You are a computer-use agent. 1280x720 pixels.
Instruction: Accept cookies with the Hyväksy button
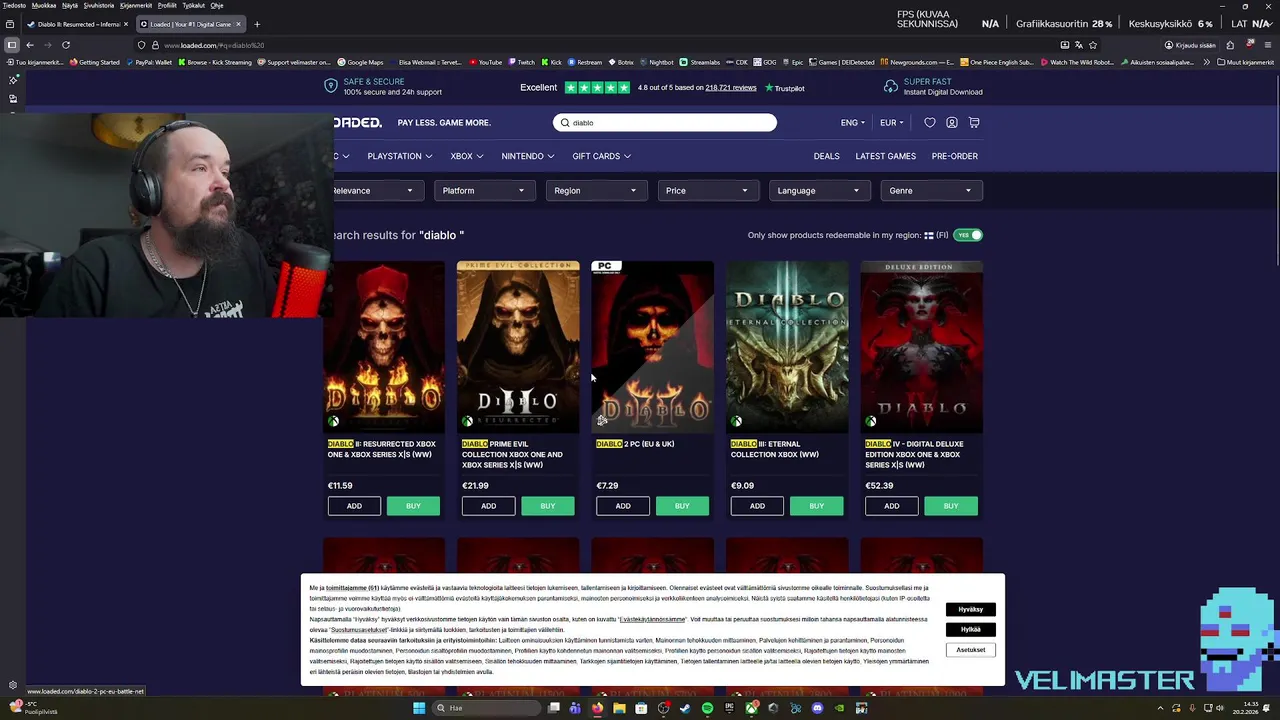[970, 609]
